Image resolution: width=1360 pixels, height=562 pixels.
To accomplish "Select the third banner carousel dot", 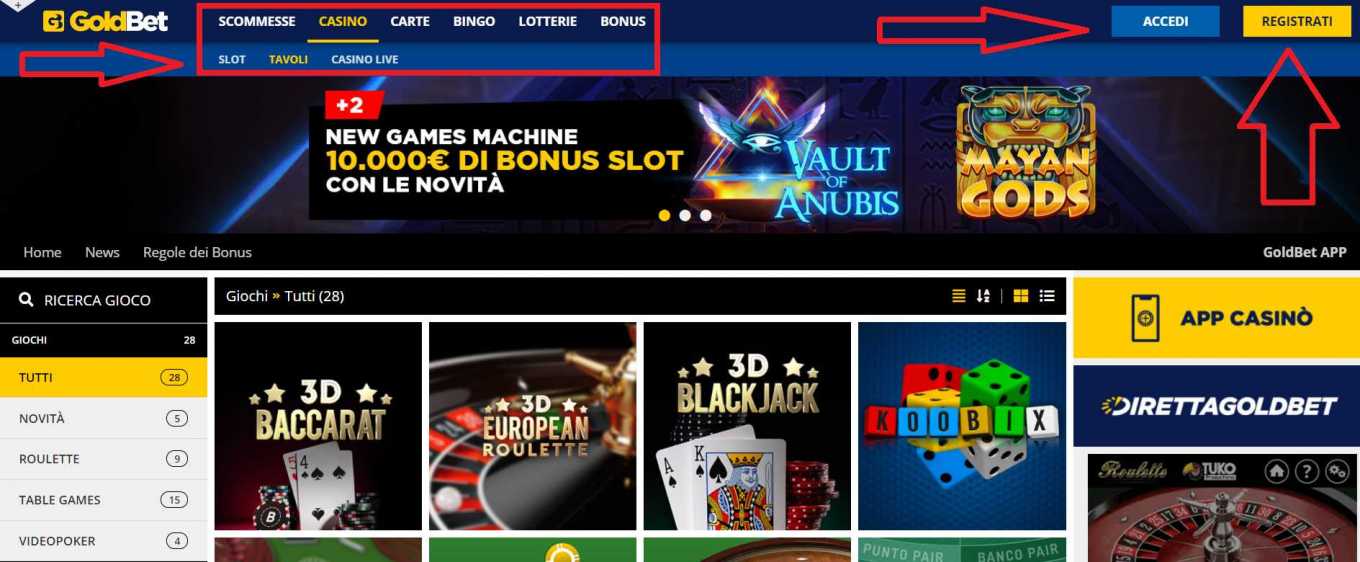I will click(x=706, y=215).
